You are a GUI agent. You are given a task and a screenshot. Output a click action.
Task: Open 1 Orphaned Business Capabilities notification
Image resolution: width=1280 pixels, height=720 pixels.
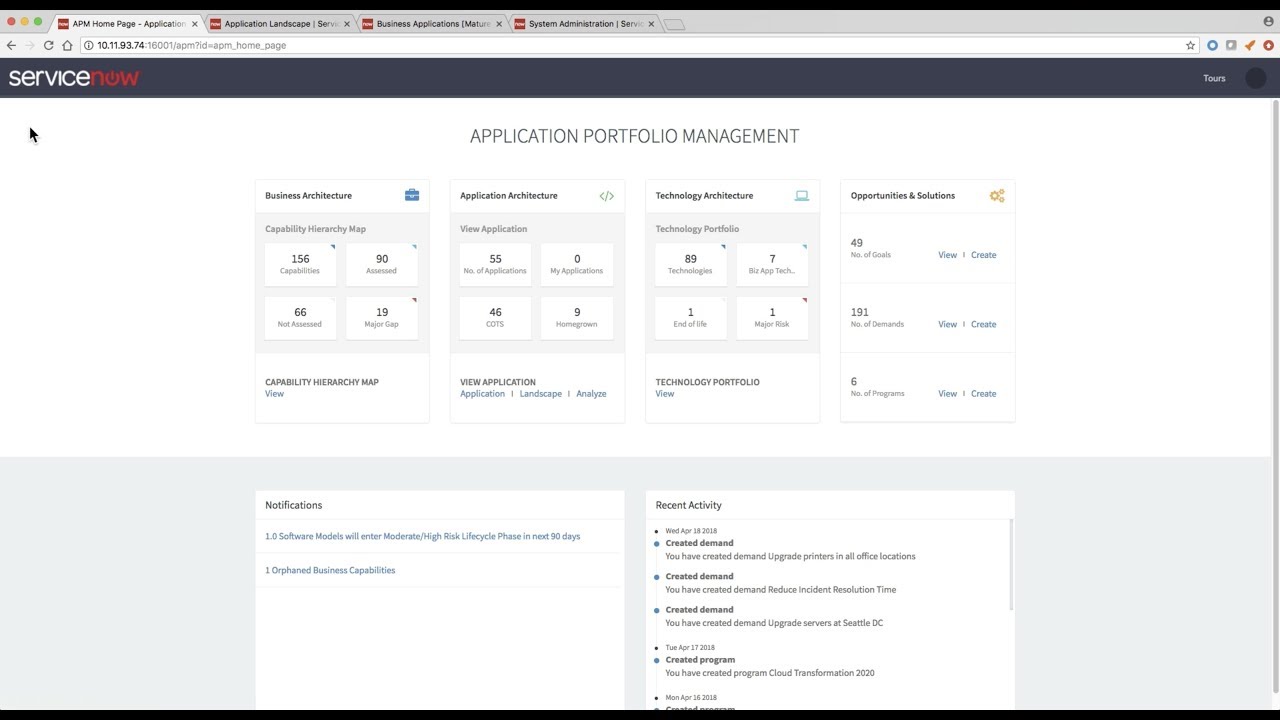330,570
